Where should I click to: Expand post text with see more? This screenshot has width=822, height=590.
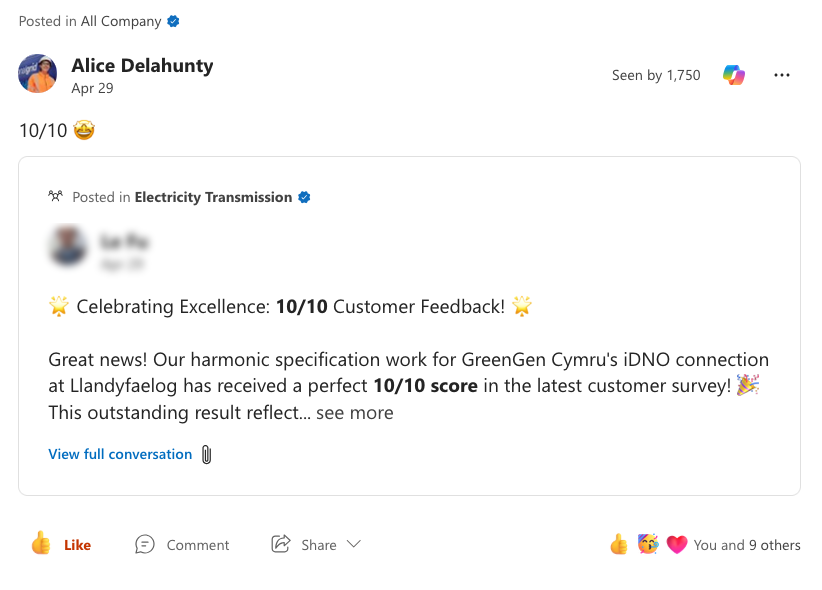point(354,413)
